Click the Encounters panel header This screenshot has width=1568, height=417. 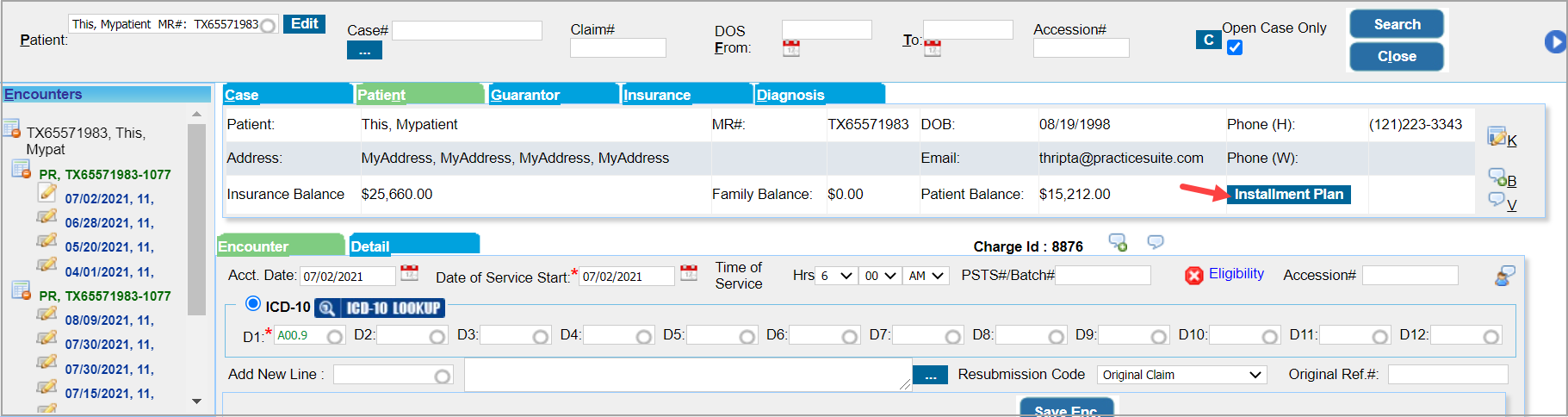coord(107,94)
